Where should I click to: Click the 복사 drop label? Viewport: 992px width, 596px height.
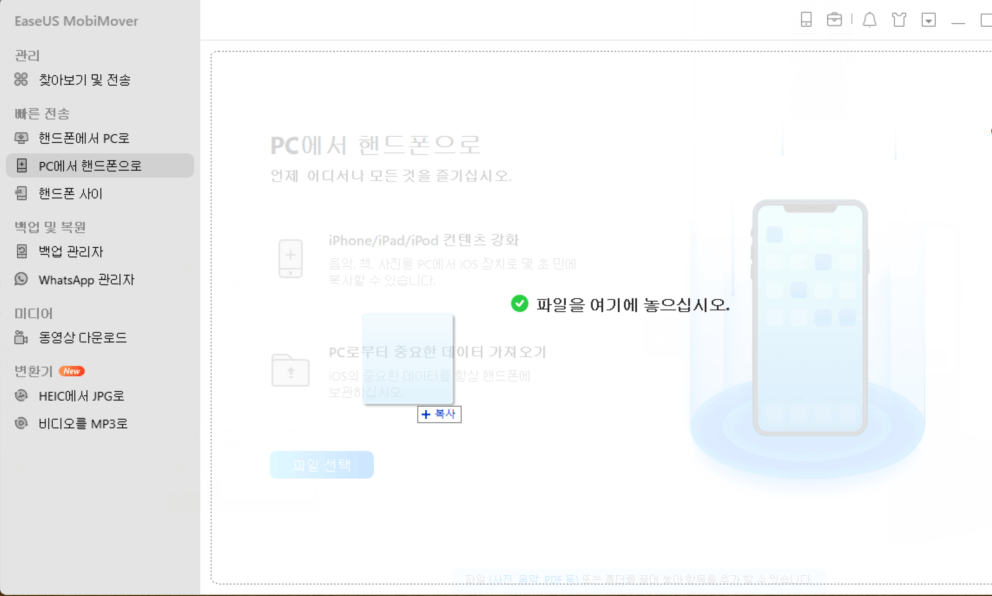coord(438,414)
